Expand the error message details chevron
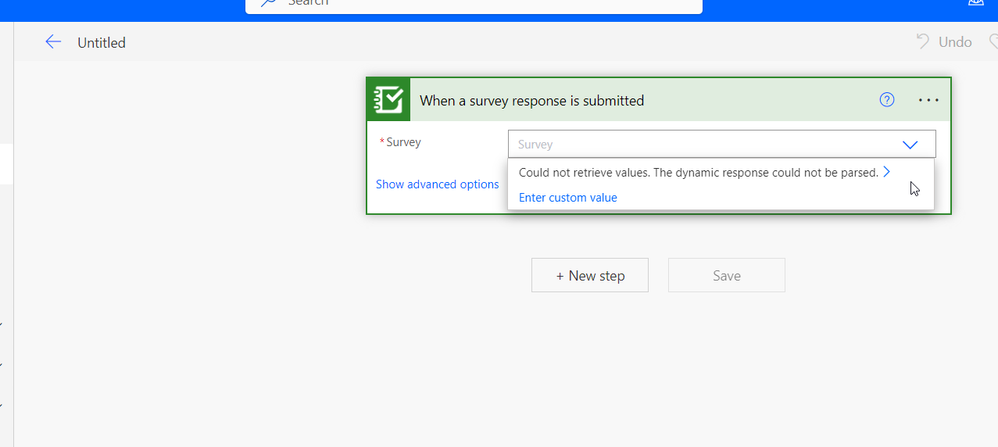 (x=887, y=172)
